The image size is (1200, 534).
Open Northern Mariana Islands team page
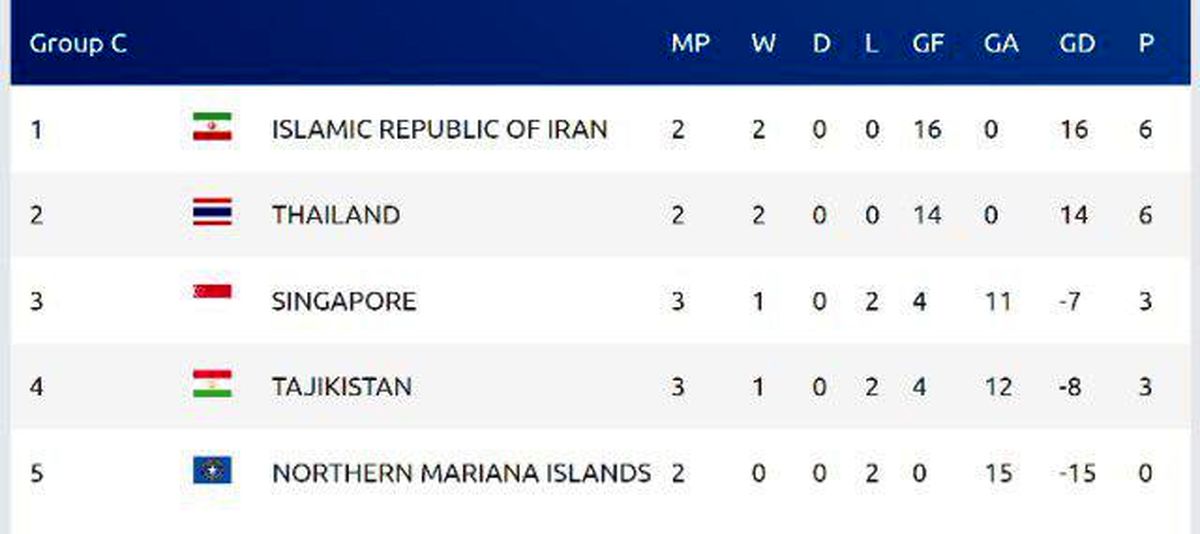point(461,473)
